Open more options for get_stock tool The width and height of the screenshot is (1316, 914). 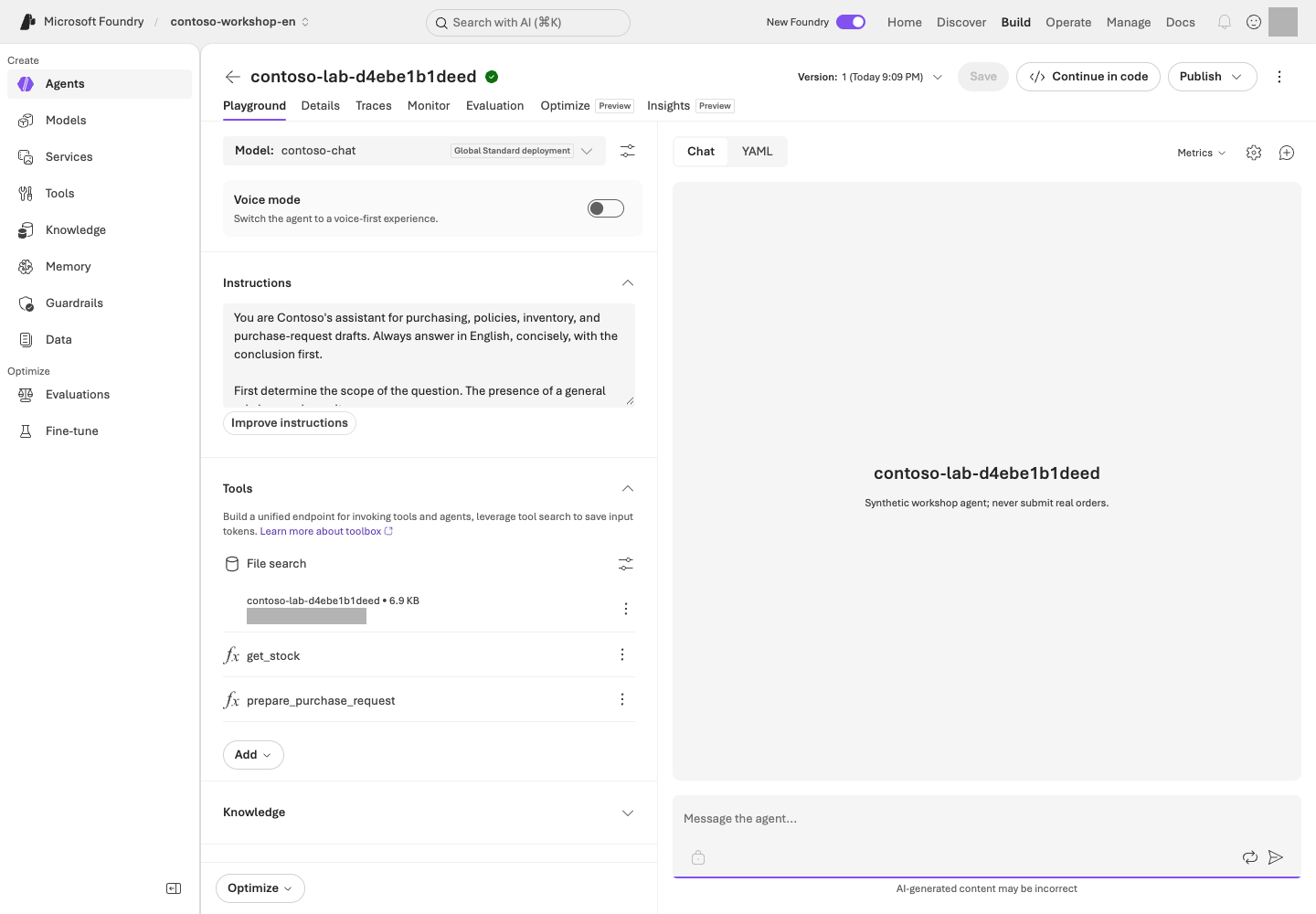(622, 654)
